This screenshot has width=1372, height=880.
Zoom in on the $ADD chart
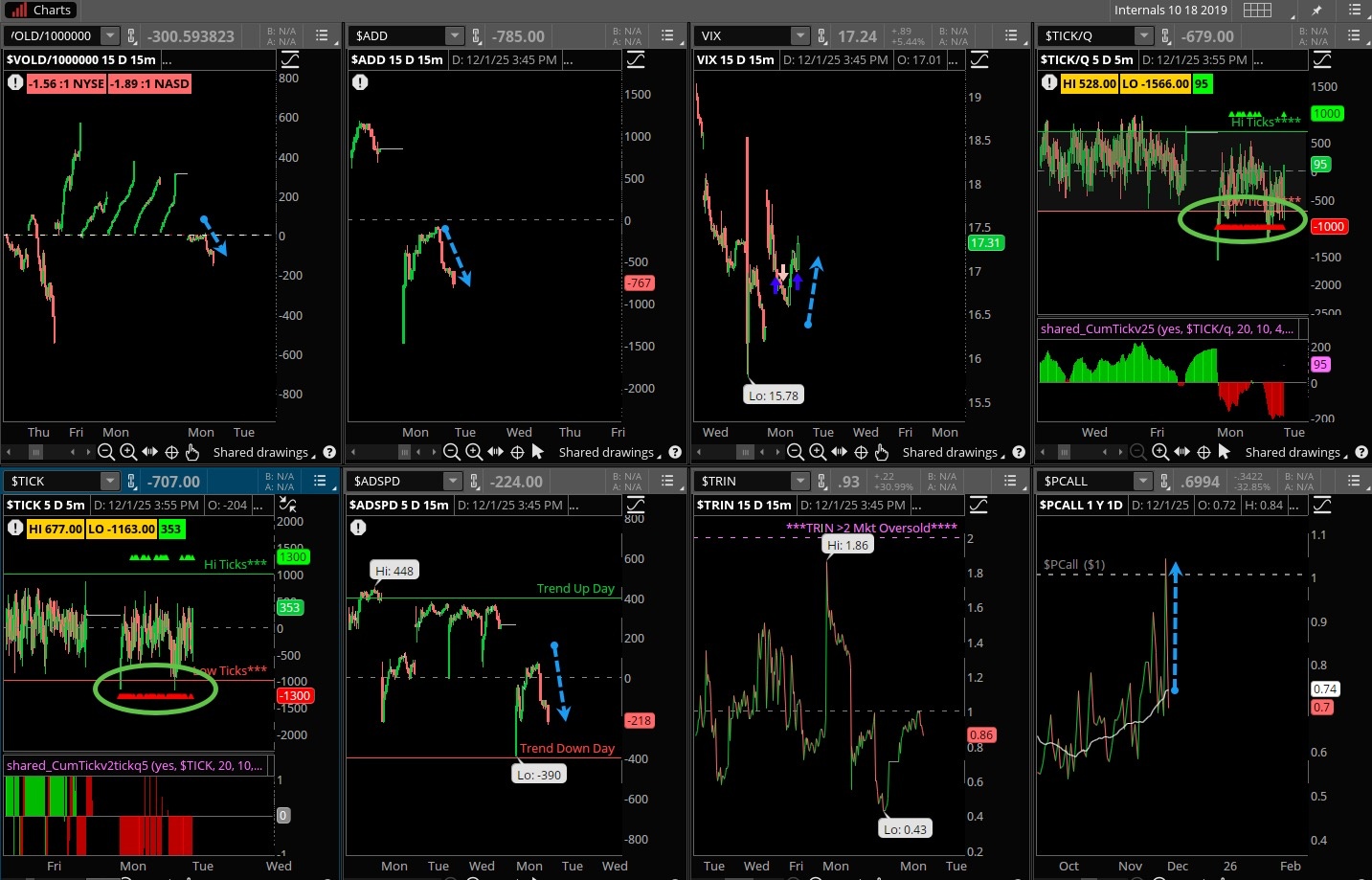point(474,452)
